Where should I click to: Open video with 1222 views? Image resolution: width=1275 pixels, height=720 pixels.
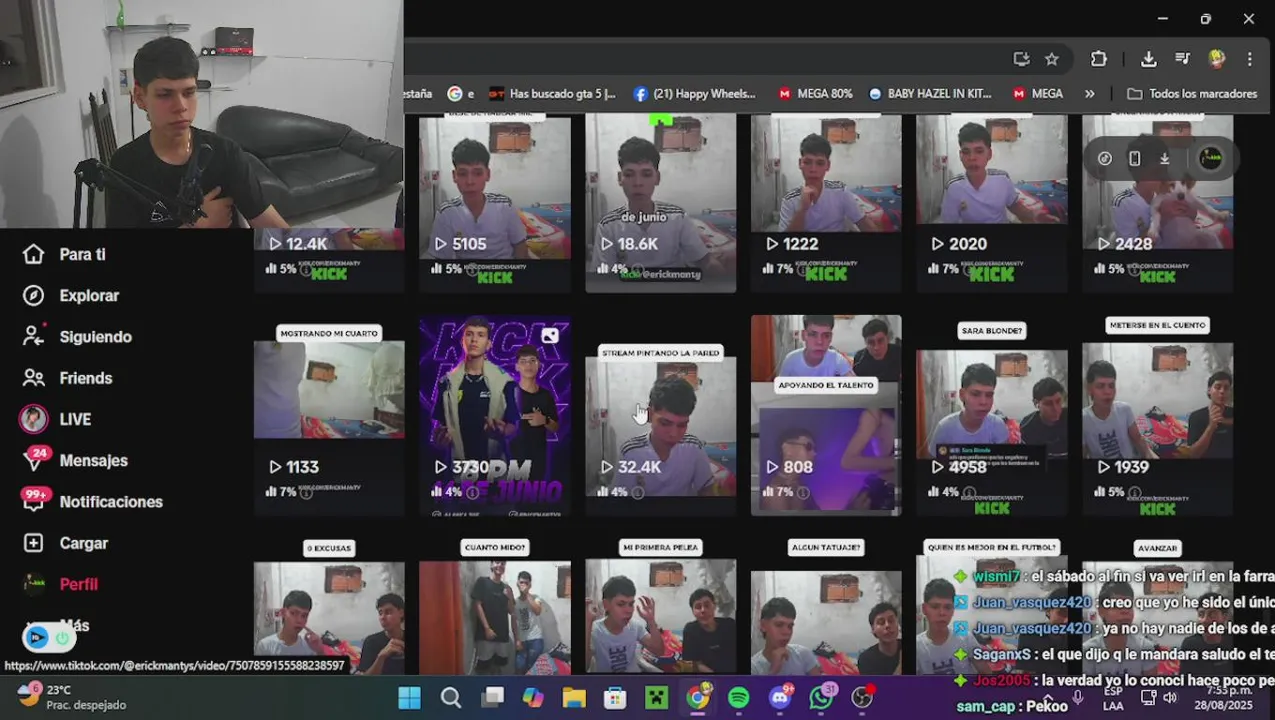coord(826,203)
